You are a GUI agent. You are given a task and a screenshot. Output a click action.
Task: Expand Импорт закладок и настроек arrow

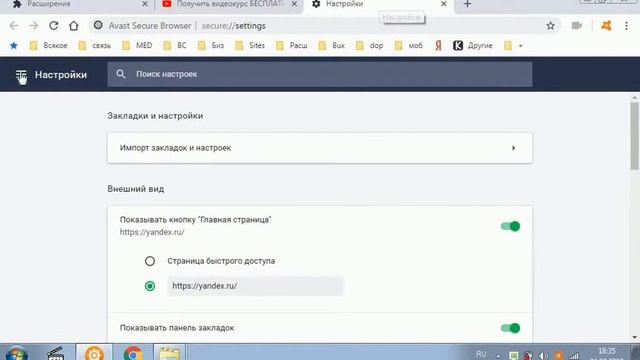(x=513, y=148)
